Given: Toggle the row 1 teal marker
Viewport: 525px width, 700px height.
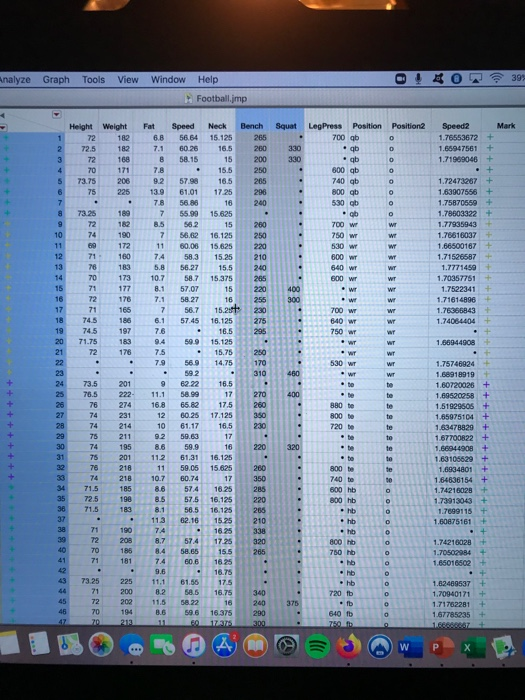Looking at the screenshot, I should click(x=6, y=138).
